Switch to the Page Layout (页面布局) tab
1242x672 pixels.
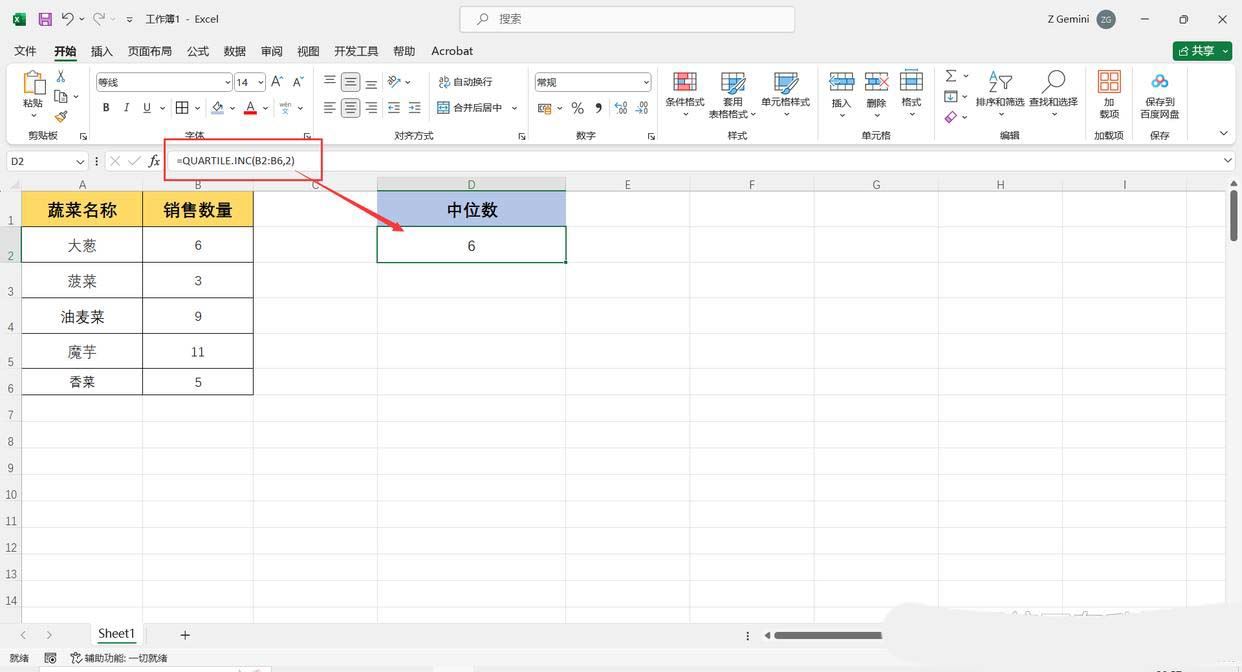[150, 51]
